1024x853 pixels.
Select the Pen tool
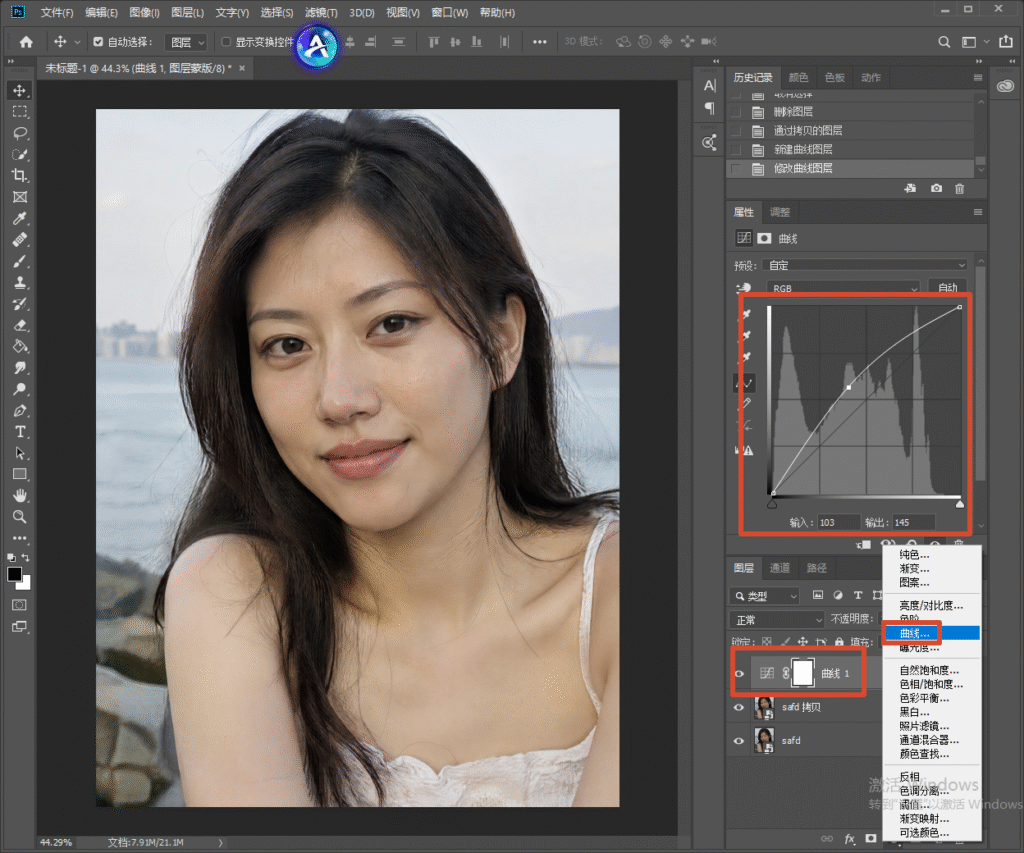(20, 411)
